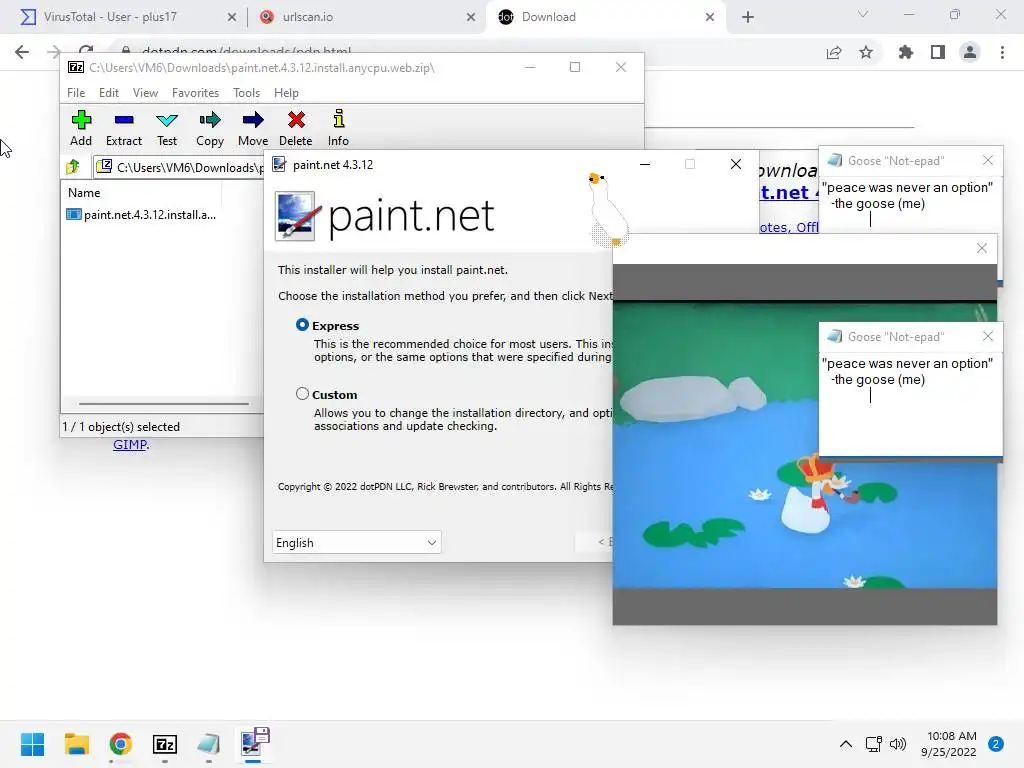Screen dimensions: 1024x768
Task: Switch to the urlscan.io browser tab
Action: tap(366, 17)
